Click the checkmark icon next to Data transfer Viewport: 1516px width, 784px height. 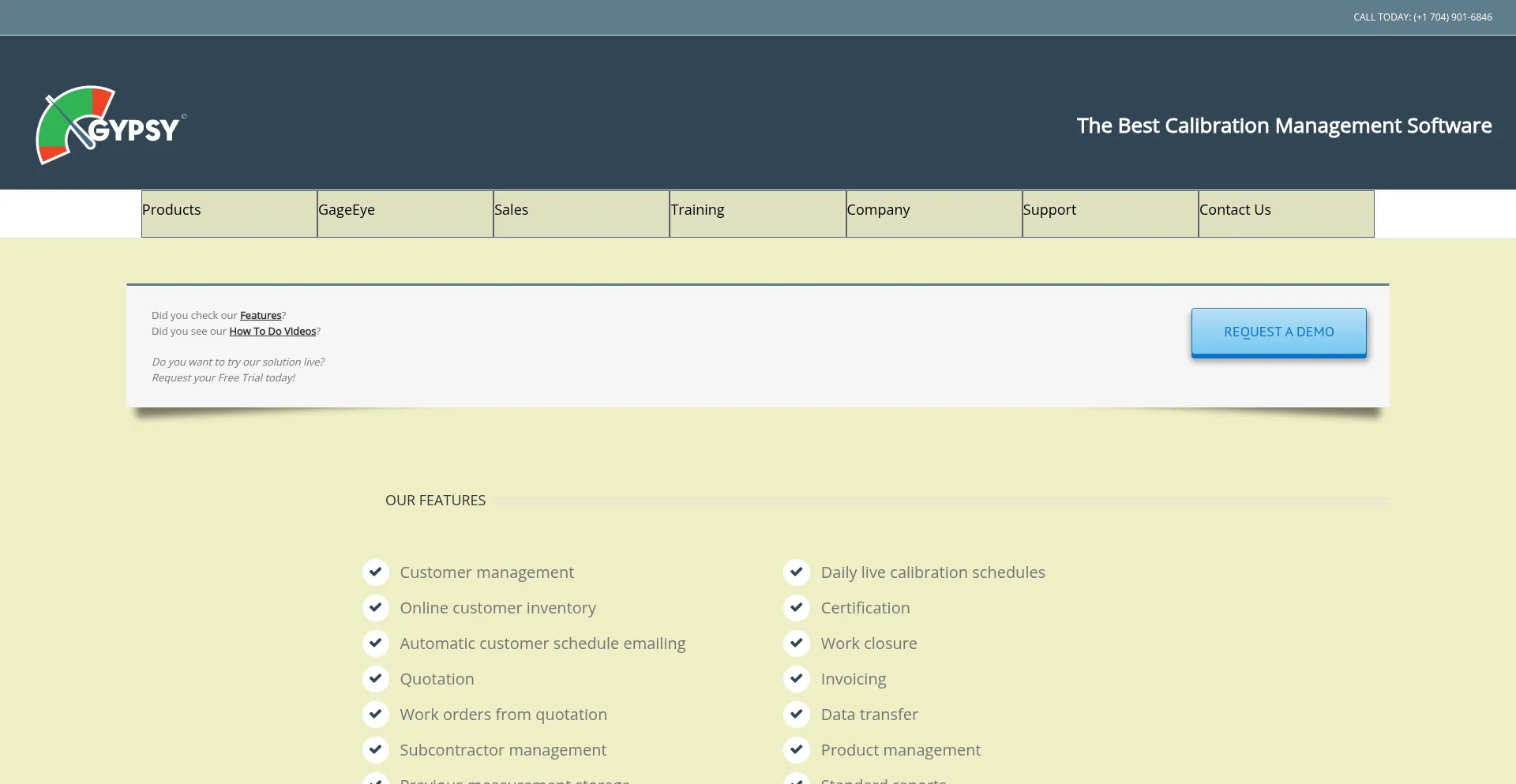797,714
